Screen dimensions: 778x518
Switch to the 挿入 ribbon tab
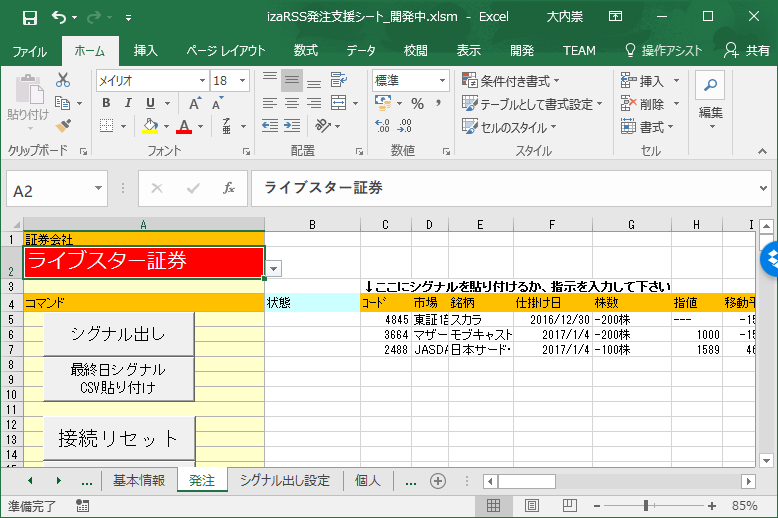pyautogui.click(x=145, y=51)
